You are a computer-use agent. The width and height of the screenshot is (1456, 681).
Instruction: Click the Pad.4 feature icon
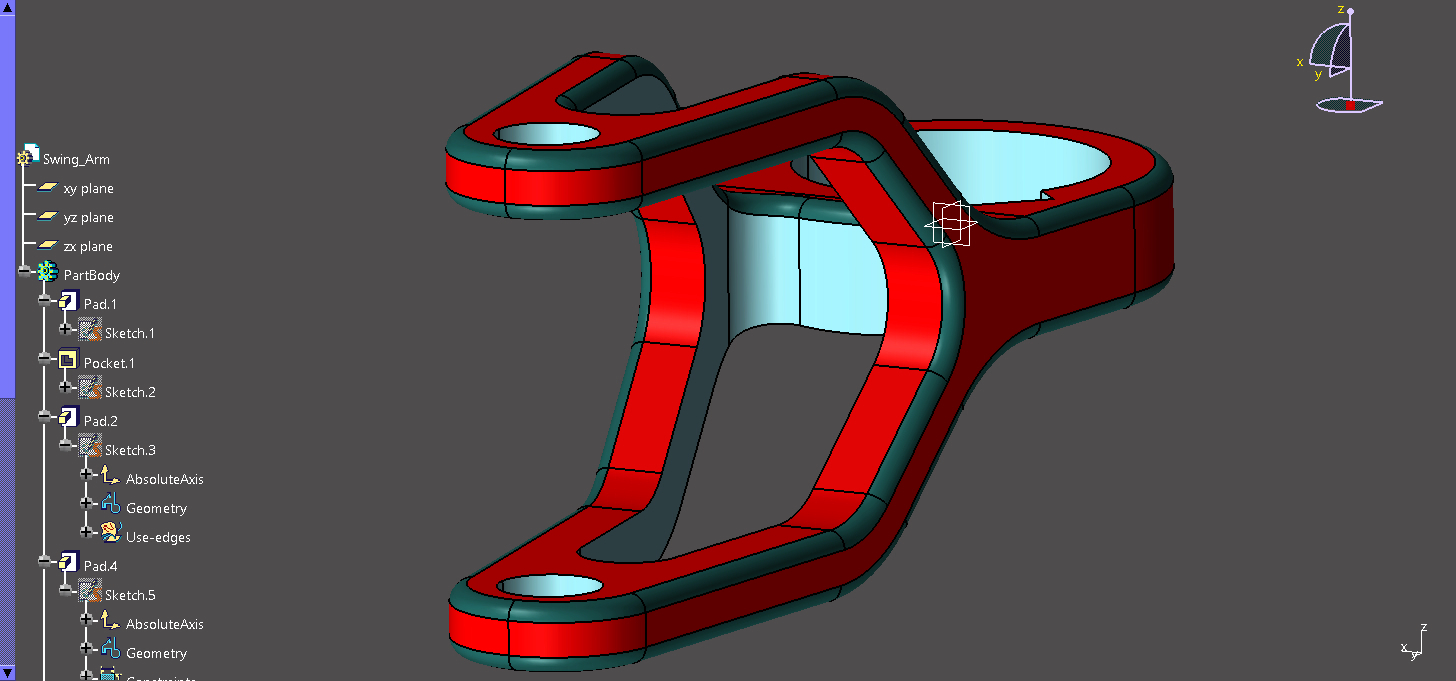(68, 563)
